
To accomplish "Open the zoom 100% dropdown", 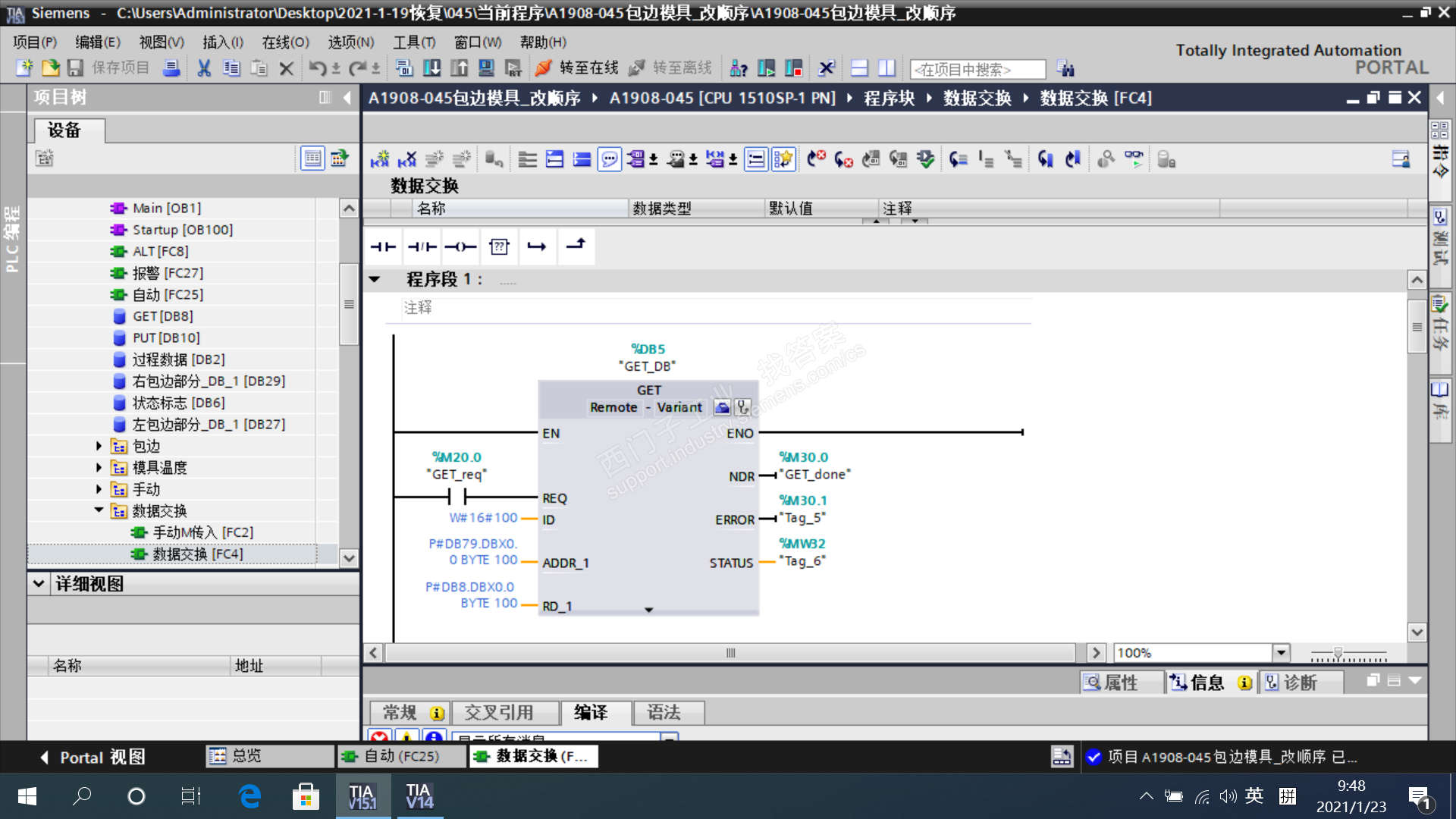I will 1281,652.
